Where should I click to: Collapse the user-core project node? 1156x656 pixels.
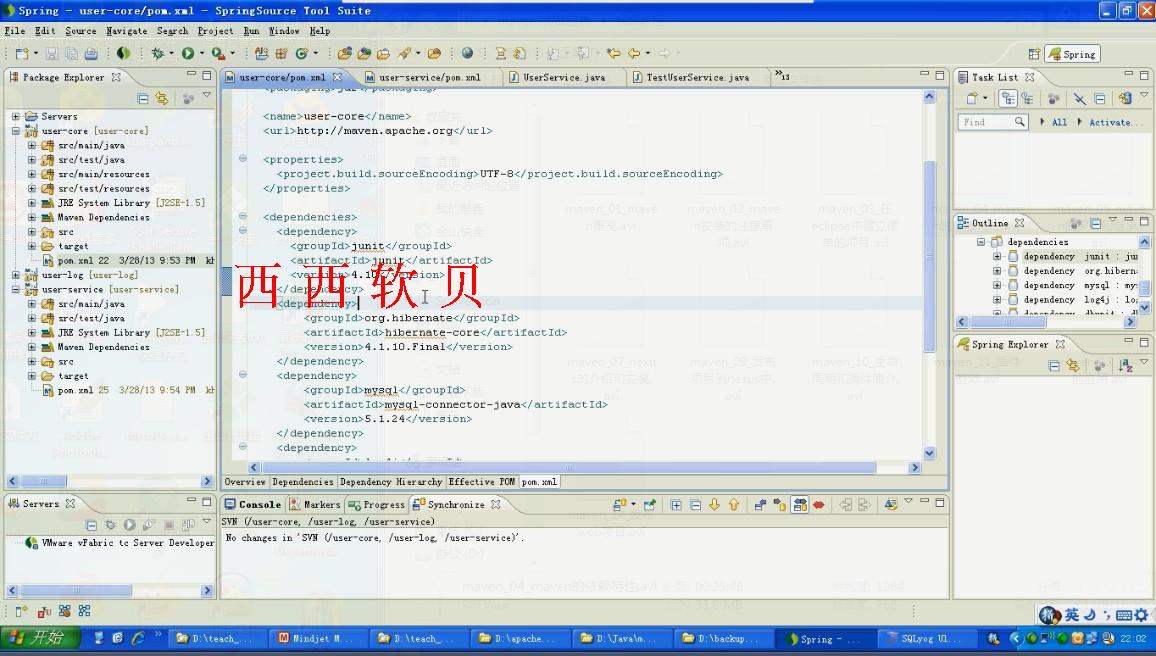tap(15, 130)
